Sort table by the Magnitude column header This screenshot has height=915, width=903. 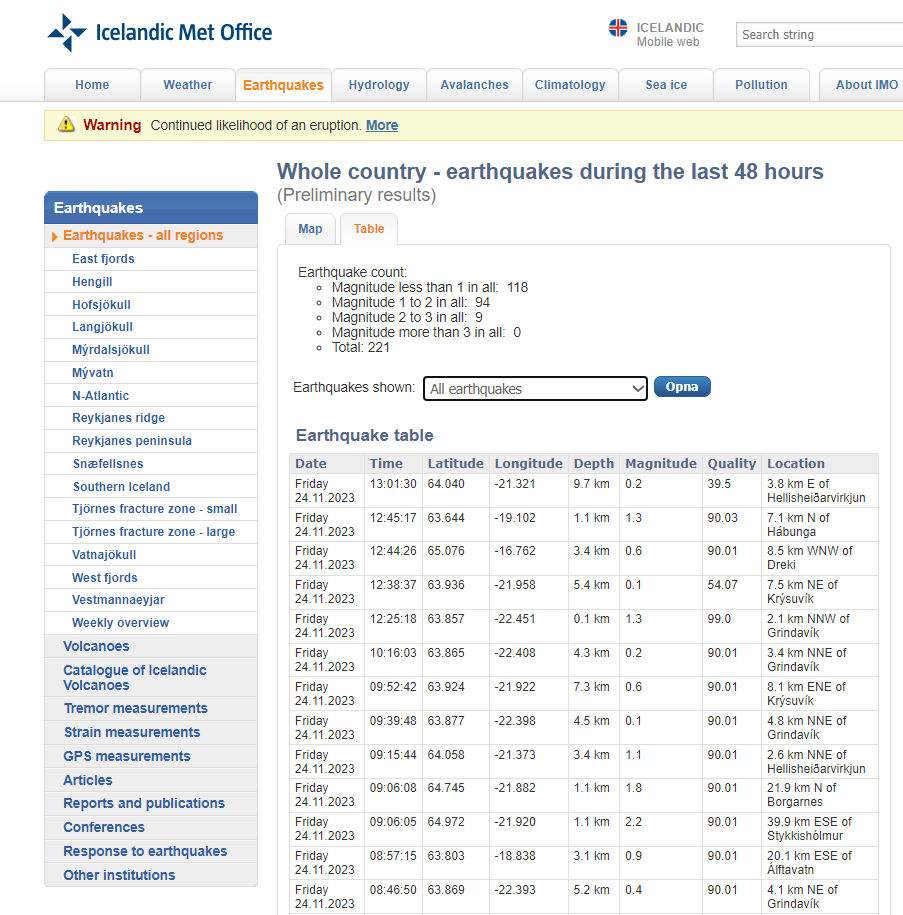click(x=660, y=463)
